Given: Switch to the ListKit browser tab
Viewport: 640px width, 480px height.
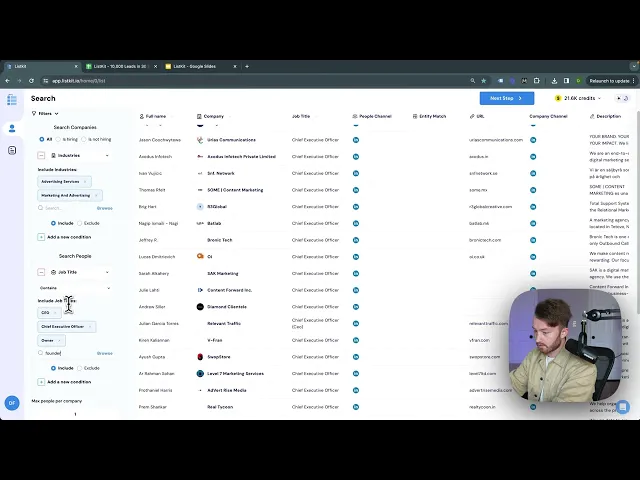Looking at the screenshot, I should [x=41, y=66].
